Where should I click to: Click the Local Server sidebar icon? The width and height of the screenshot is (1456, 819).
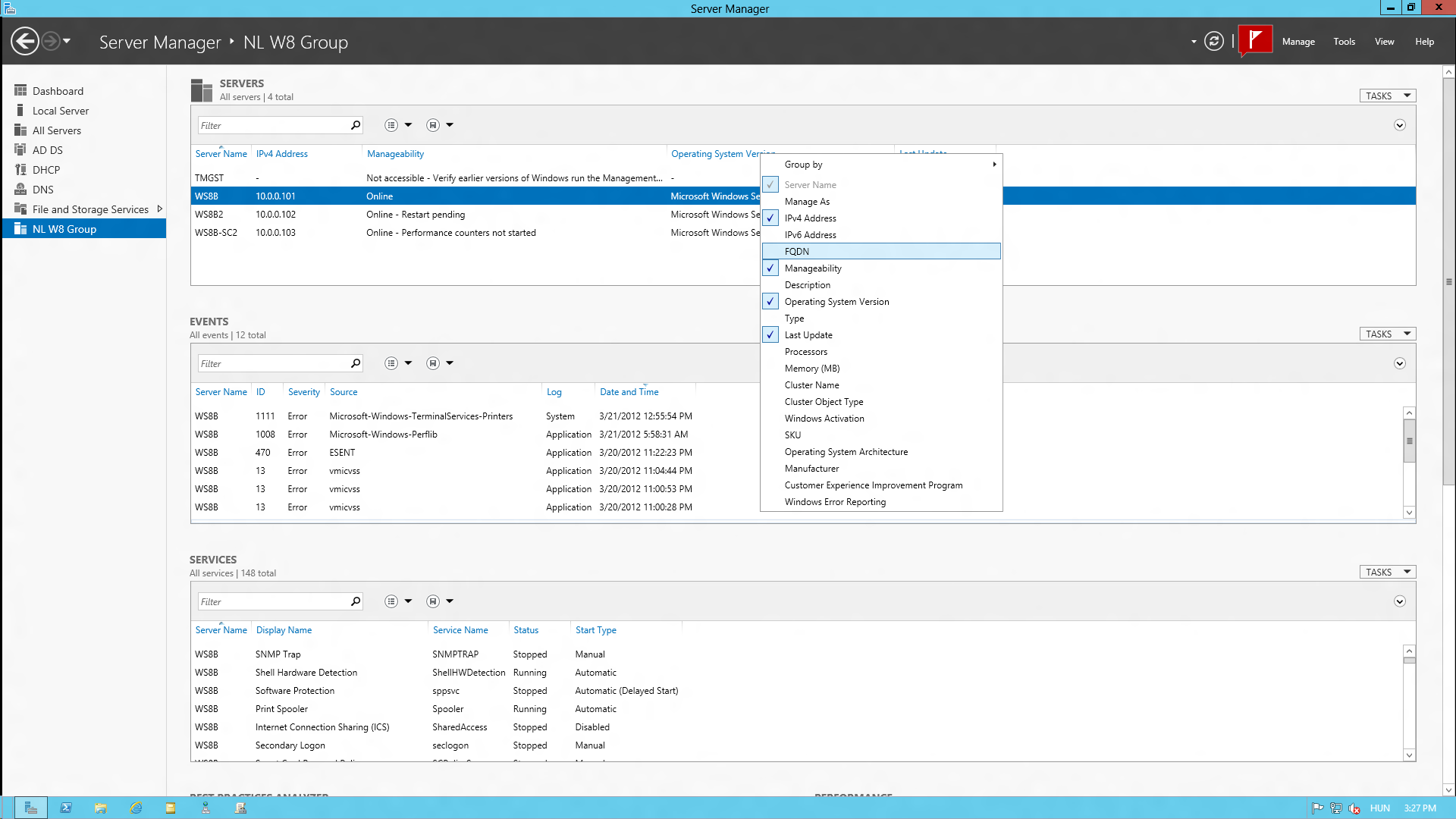pyautogui.click(x=20, y=110)
